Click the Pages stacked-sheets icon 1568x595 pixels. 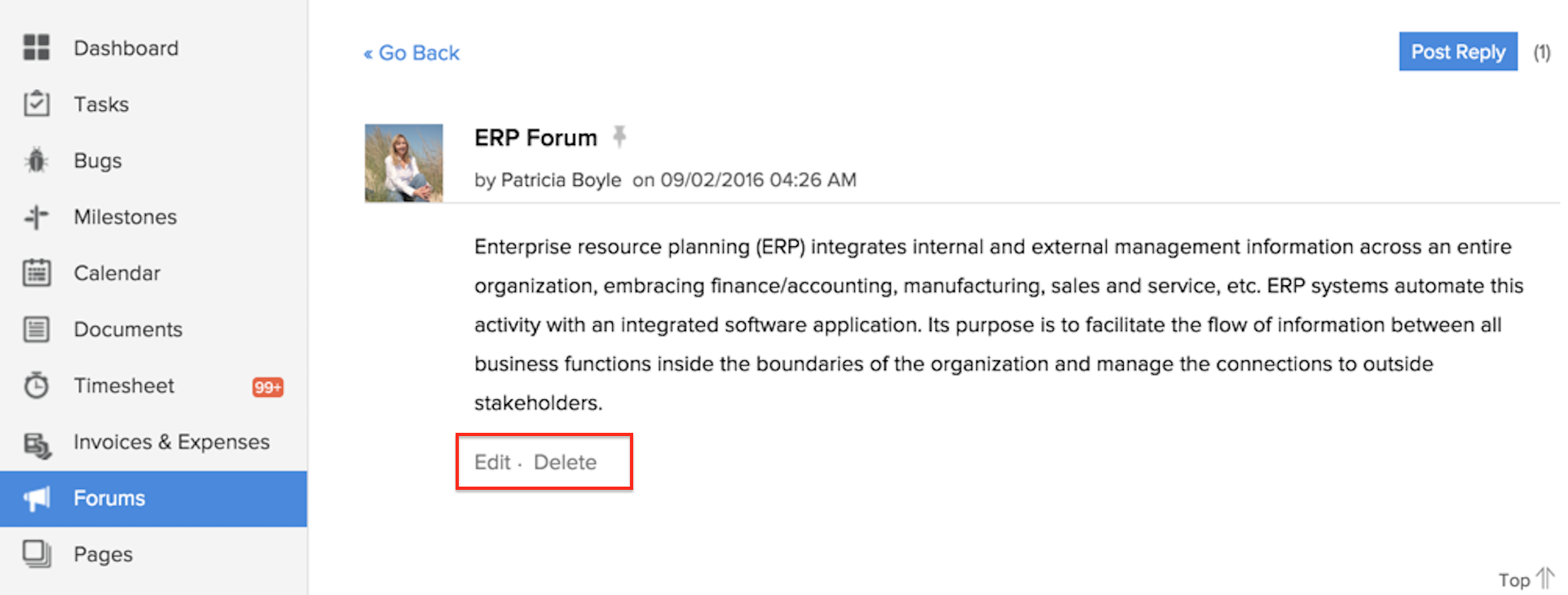[37, 554]
